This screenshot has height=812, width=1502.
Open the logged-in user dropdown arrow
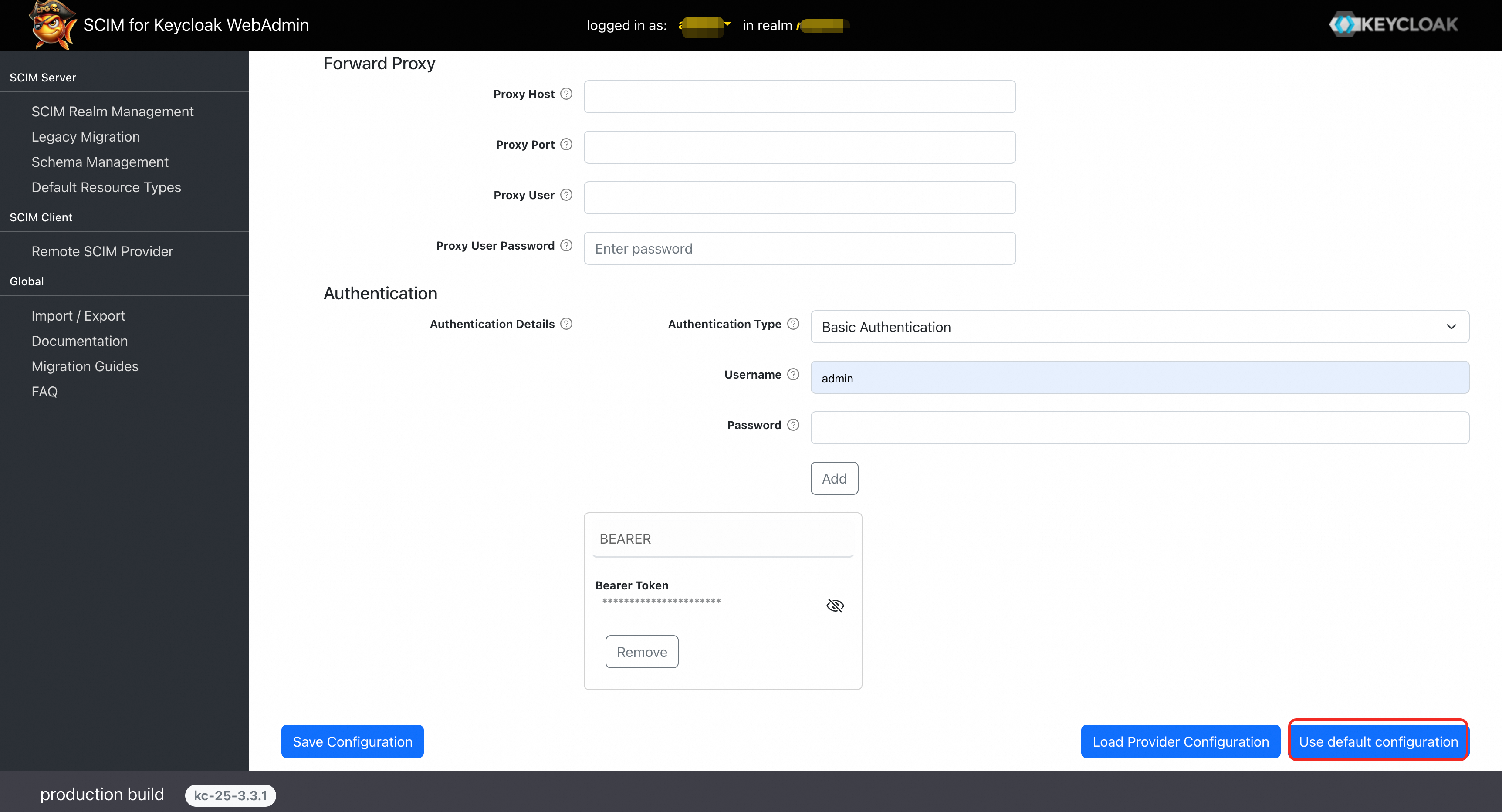click(727, 24)
